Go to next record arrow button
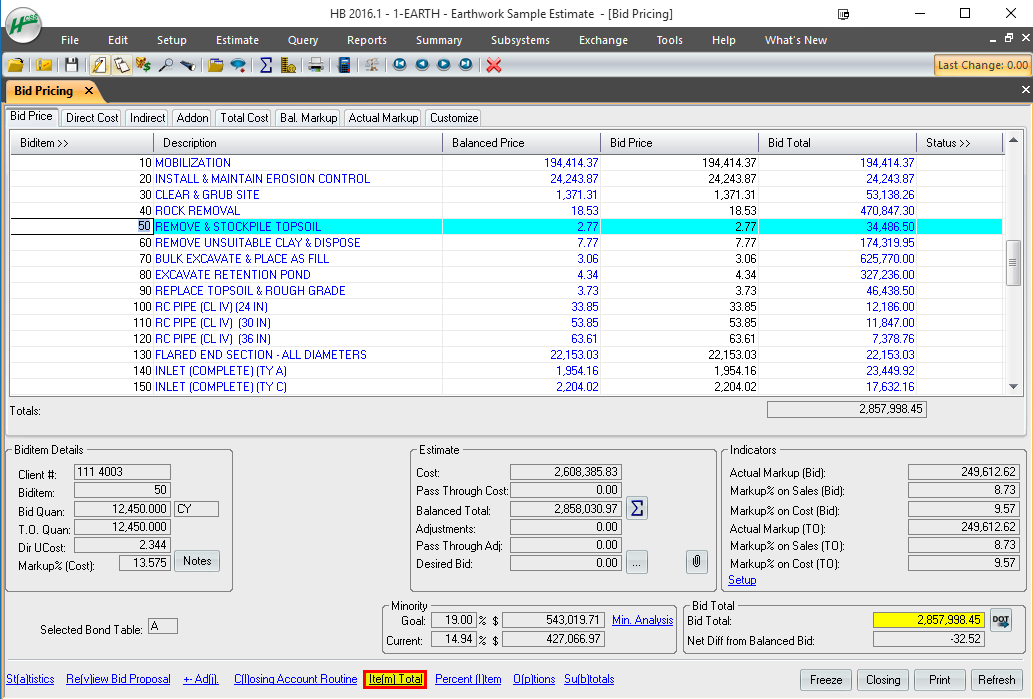Screen dimensions: 1033x699 pos(444,65)
